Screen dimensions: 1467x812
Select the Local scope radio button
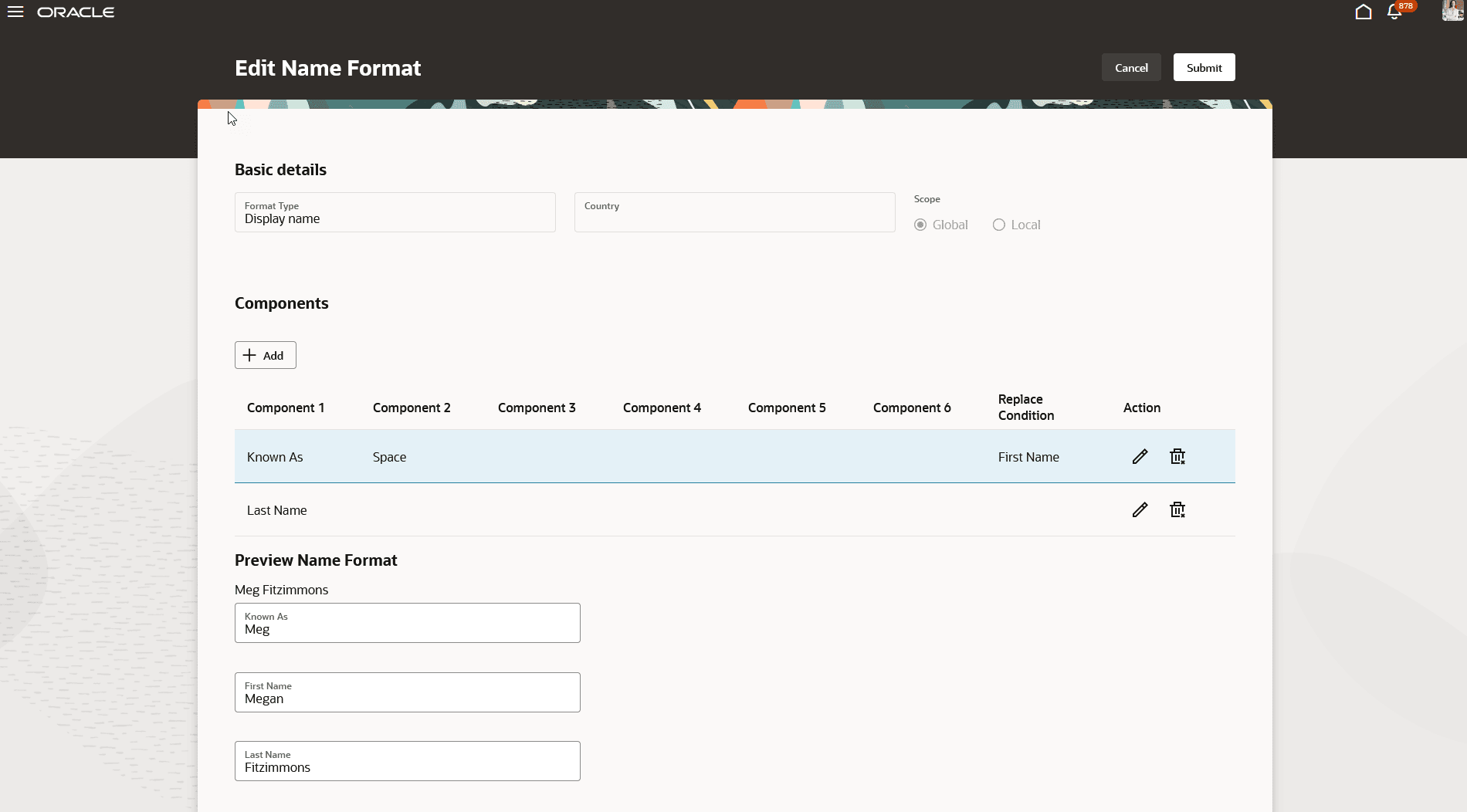tap(999, 225)
